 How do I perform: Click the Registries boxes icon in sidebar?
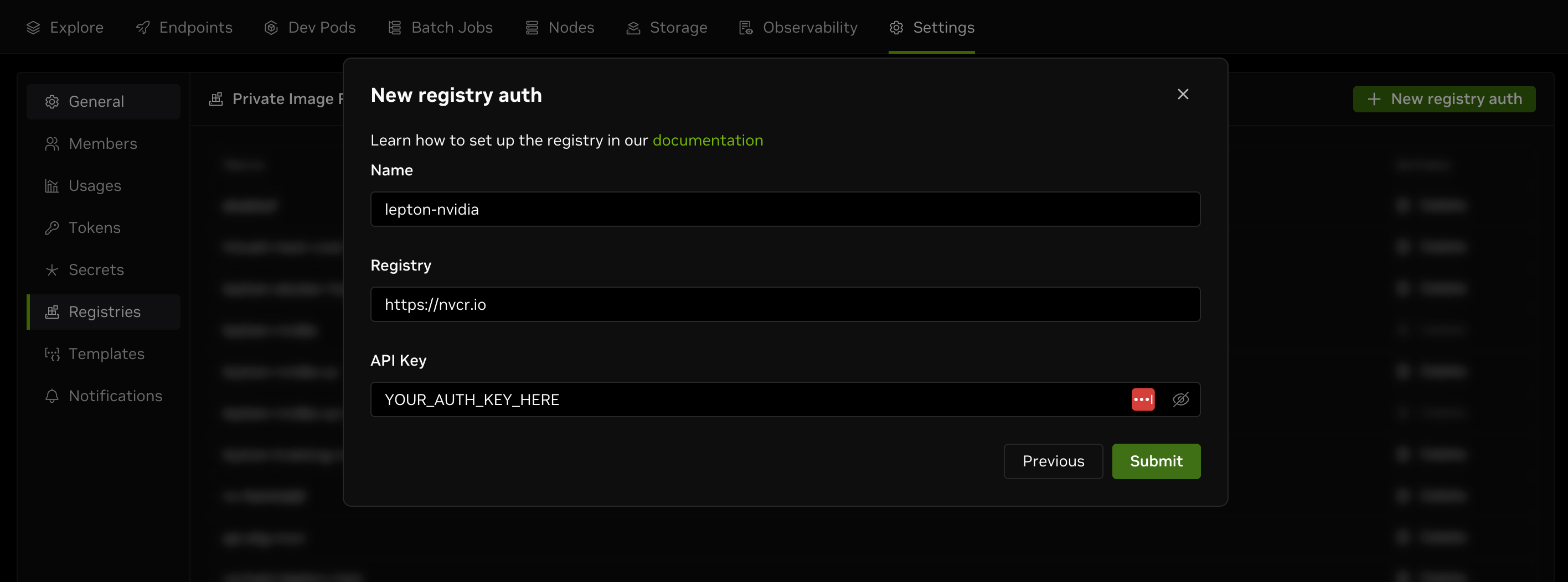53,312
